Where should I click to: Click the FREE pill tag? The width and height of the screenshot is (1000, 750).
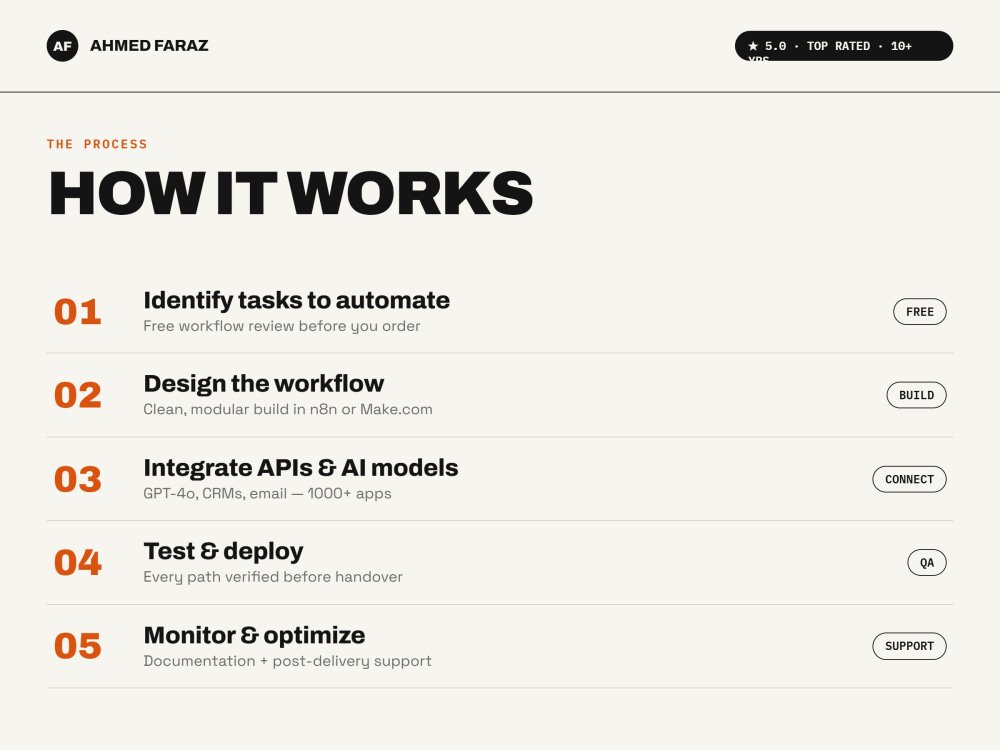[x=920, y=312]
